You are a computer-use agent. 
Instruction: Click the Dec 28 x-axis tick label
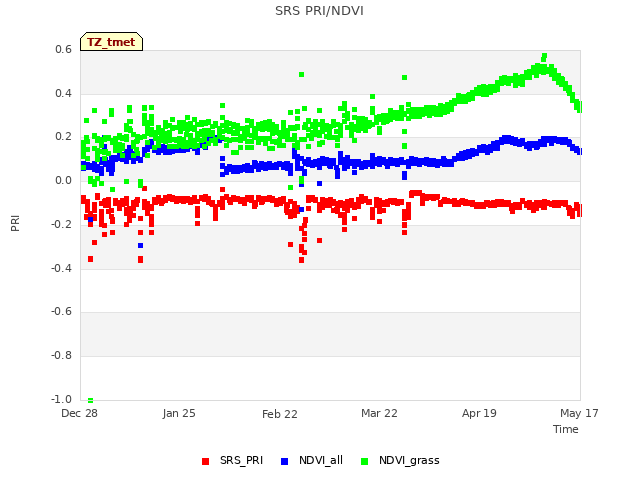click(x=80, y=413)
